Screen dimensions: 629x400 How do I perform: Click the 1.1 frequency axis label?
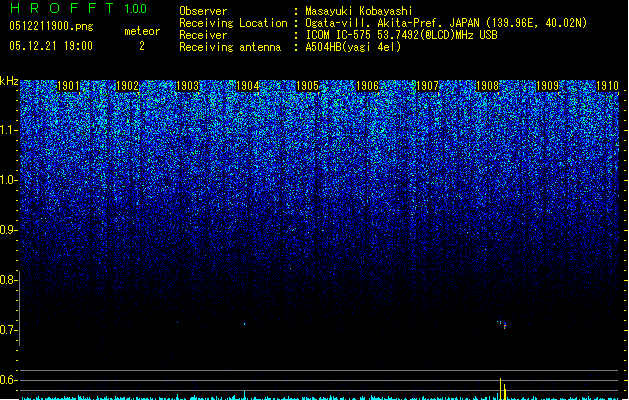click(x=9, y=130)
